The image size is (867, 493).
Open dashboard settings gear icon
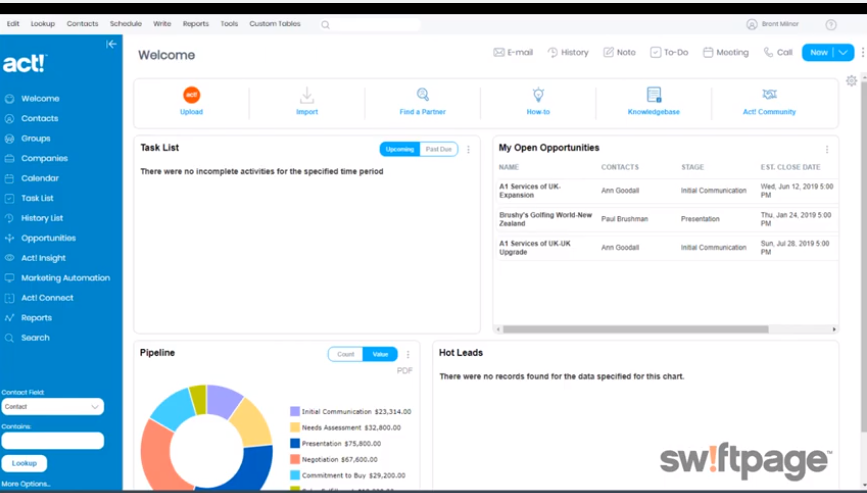(x=852, y=81)
